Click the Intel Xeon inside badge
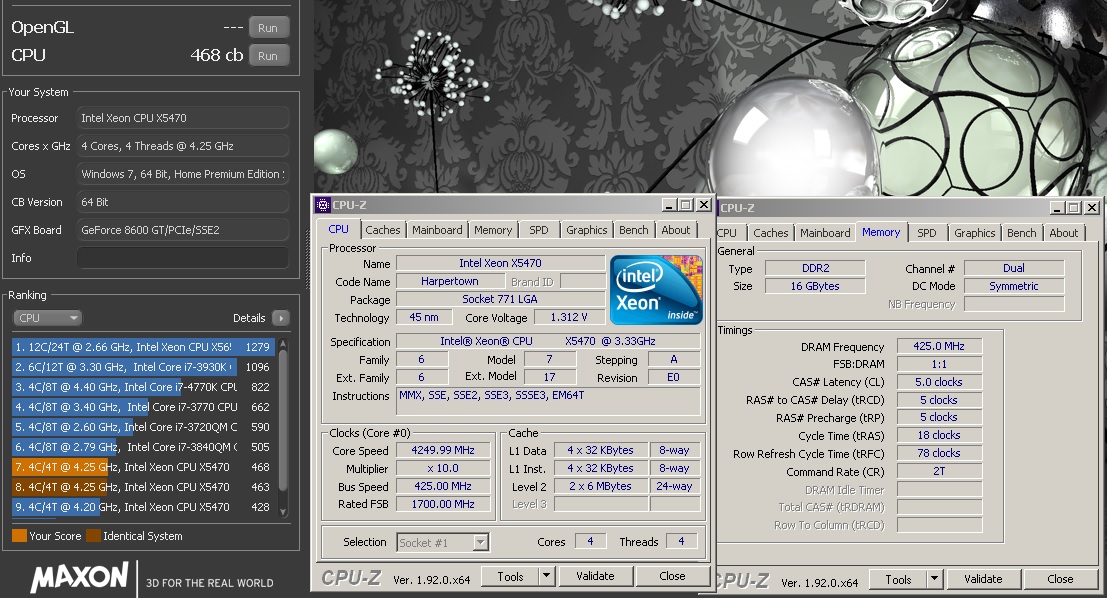This screenshot has height=598, width=1107. click(x=656, y=290)
